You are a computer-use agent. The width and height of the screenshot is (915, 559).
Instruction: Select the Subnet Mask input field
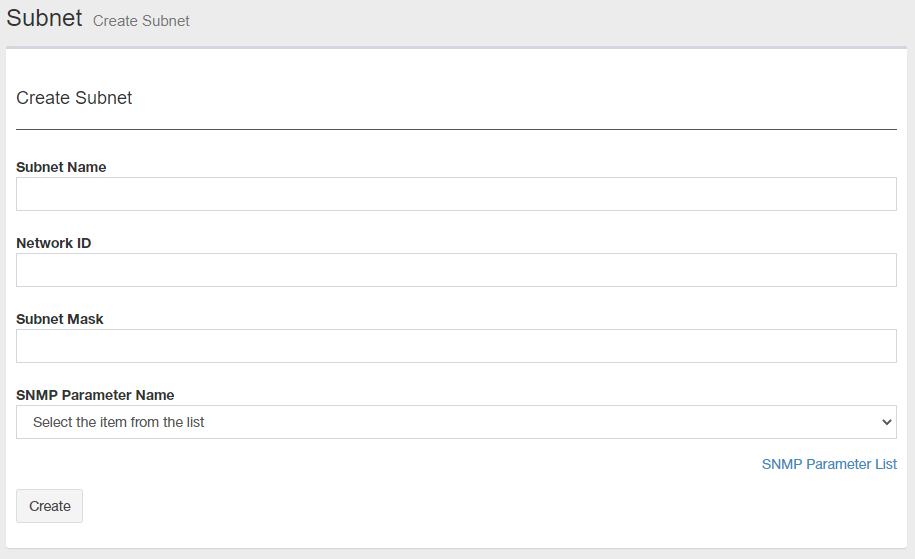(x=456, y=346)
